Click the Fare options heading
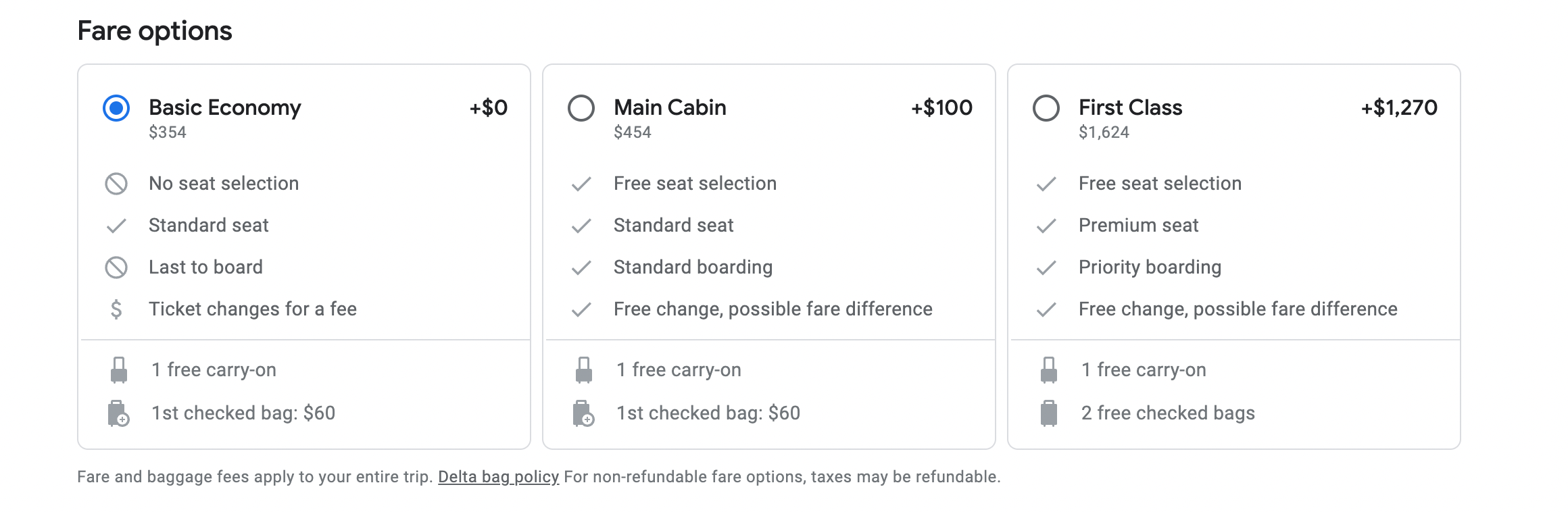The width and height of the screenshot is (1568, 512). [155, 31]
